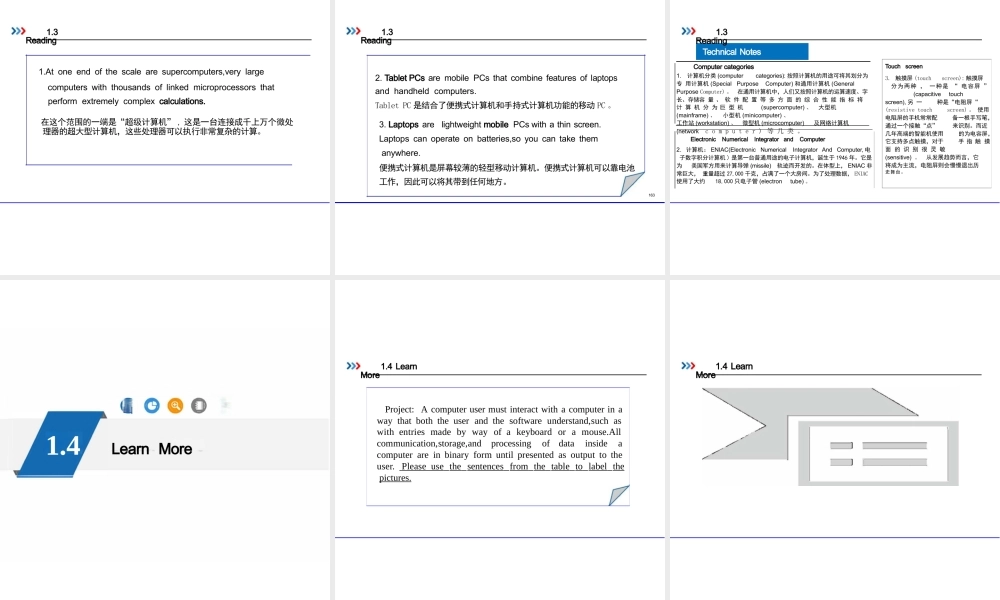This screenshot has width=1000, height=600.
Task: Click the page curl corner on the Project slide
Action: pos(619,495)
